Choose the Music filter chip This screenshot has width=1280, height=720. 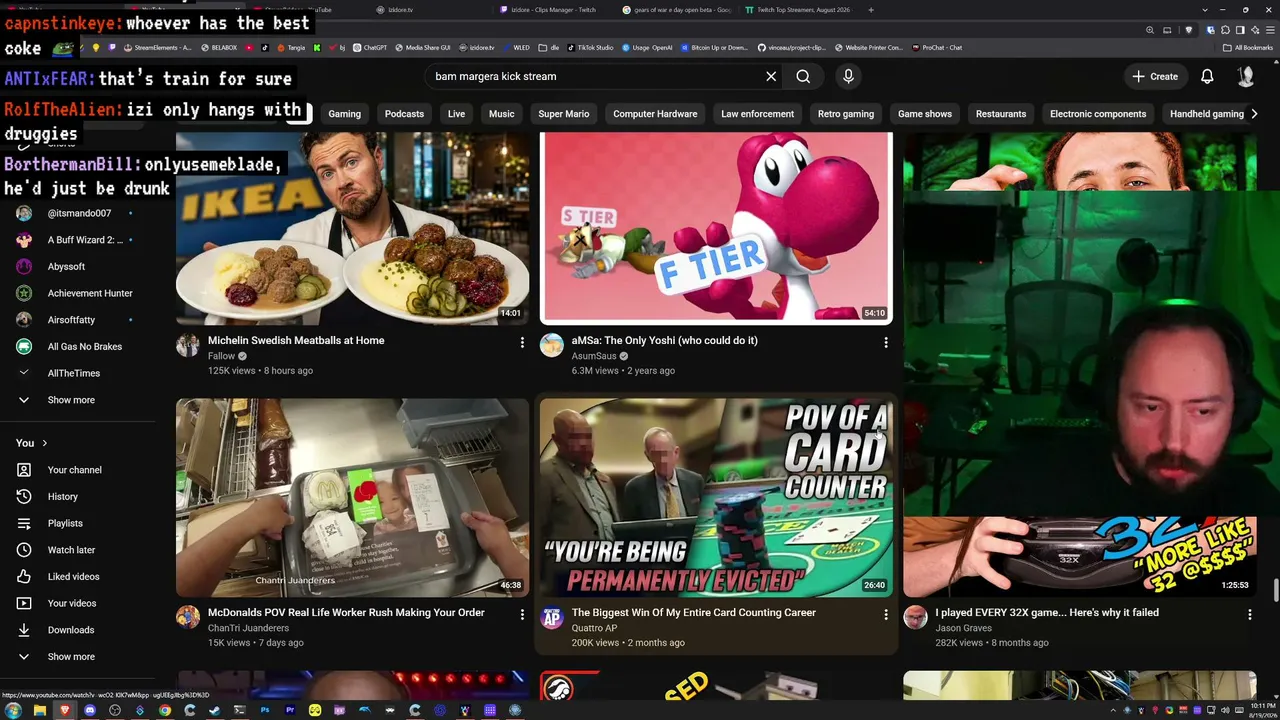click(x=501, y=114)
